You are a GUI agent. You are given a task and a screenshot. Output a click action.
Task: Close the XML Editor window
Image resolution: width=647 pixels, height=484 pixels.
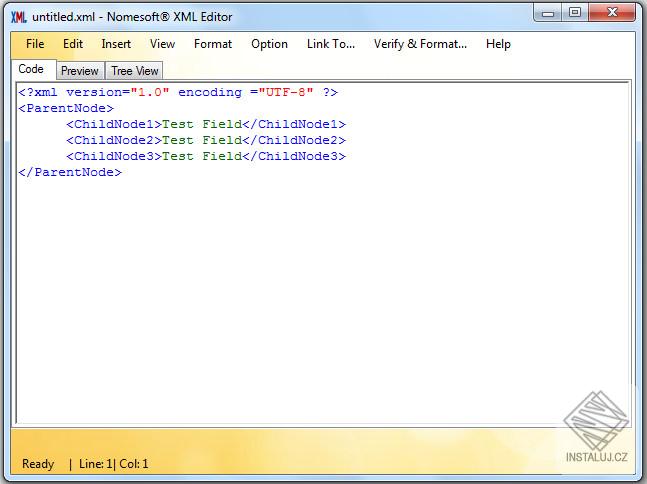(612, 13)
